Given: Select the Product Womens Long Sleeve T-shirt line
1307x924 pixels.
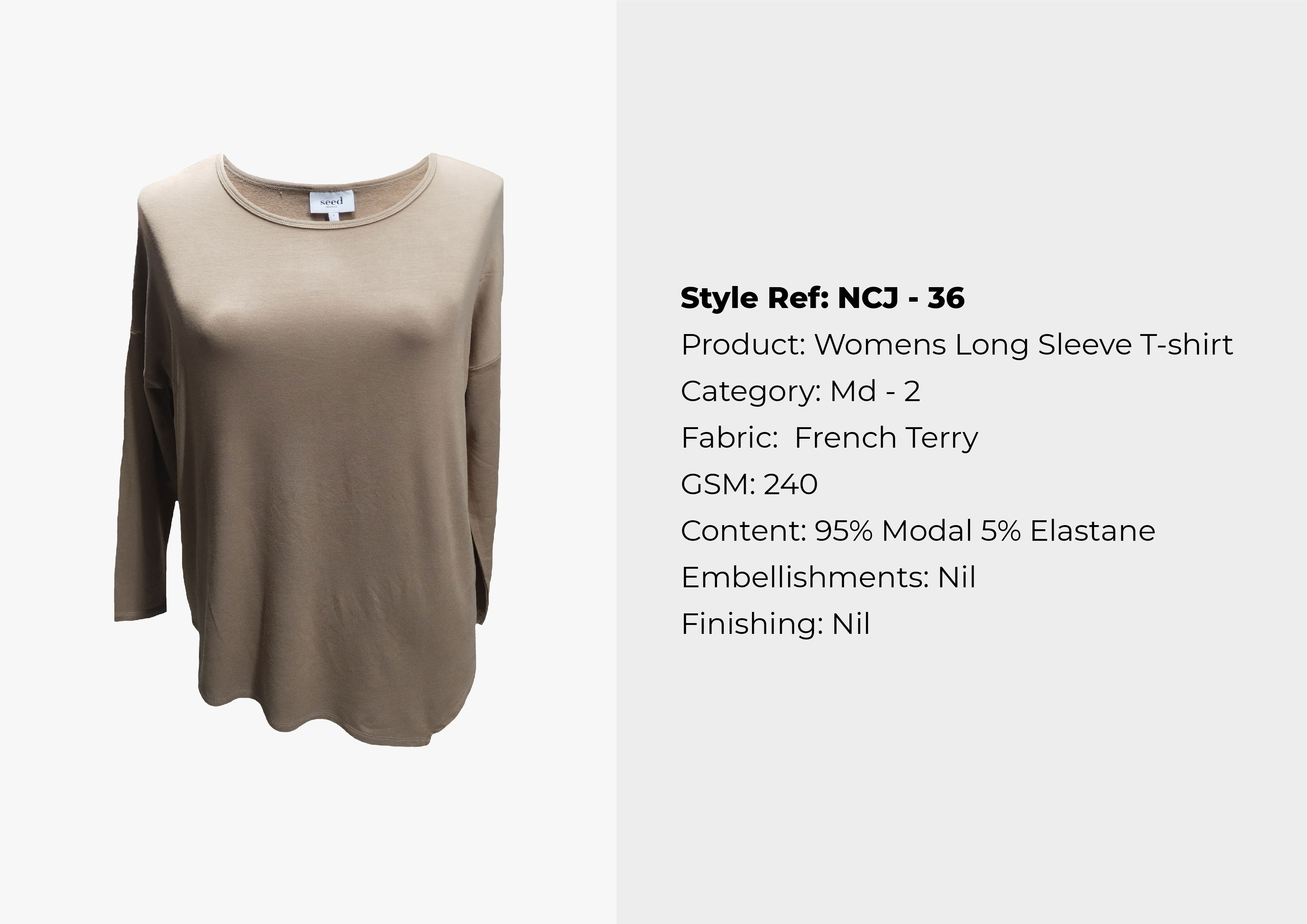Looking at the screenshot, I should (x=957, y=345).
